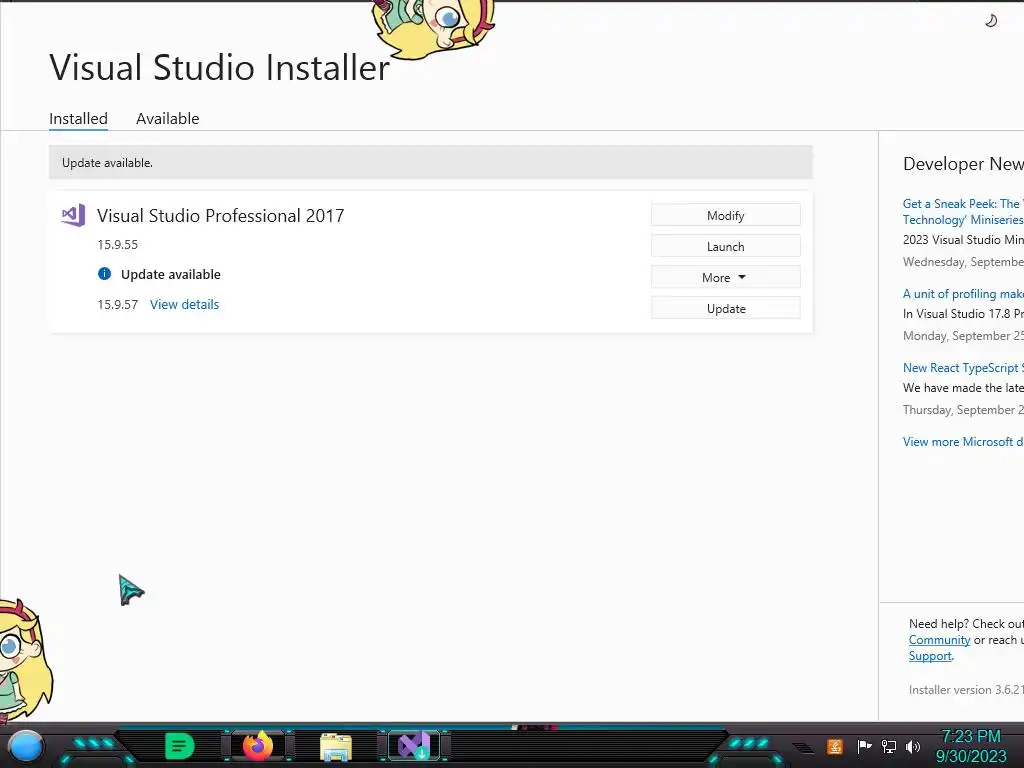Expand the More dropdown
The height and width of the screenshot is (768, 1024).
point(726,277)
